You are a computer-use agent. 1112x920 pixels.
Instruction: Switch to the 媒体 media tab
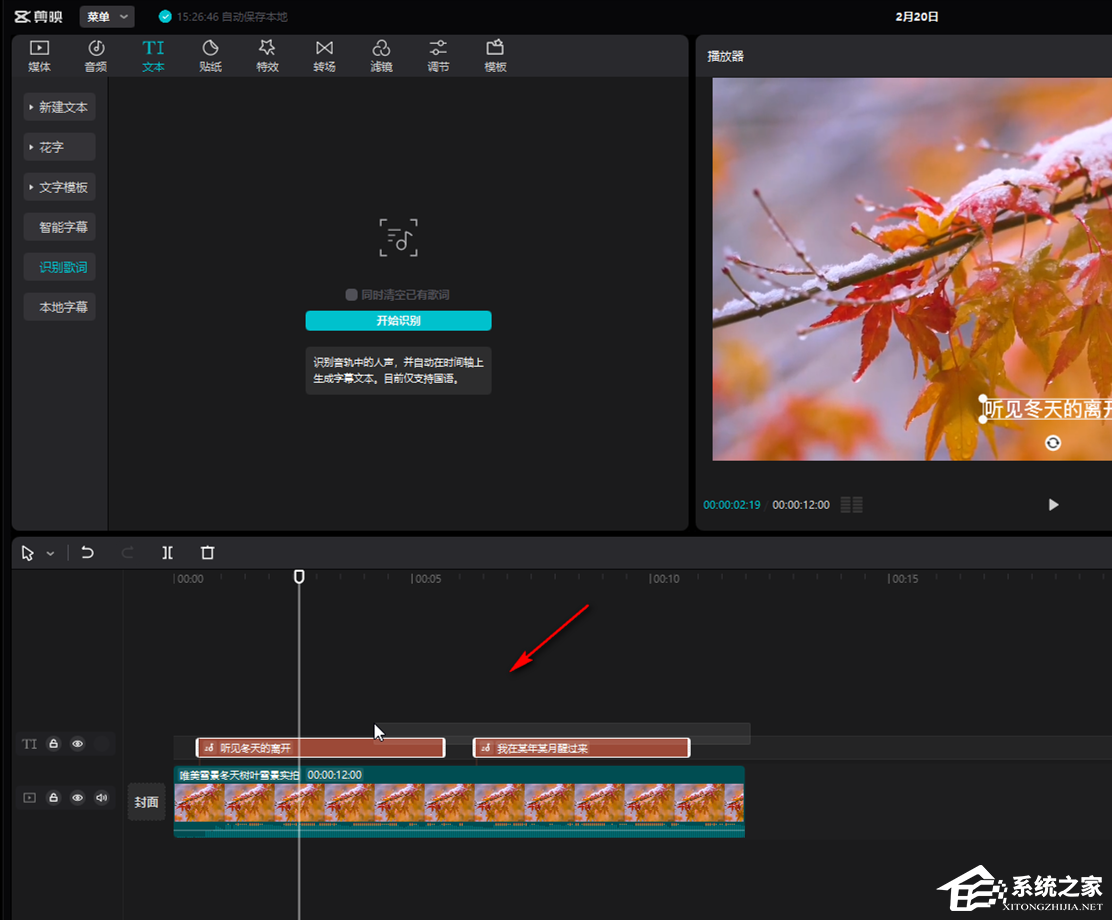(39, 56)
